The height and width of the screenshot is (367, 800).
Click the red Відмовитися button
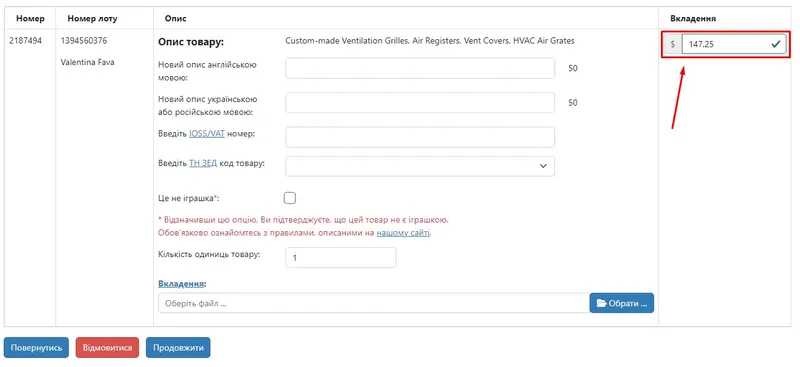click(107, 348)
